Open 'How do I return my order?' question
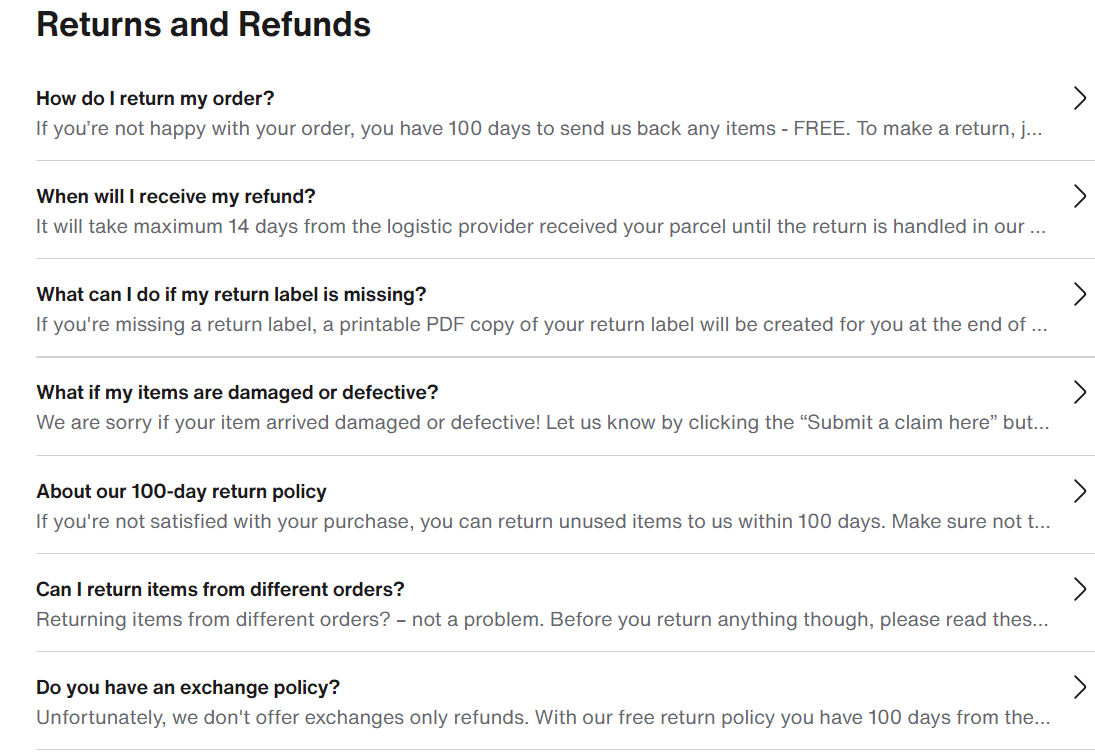1095x752 pixels. (x=155, y=98)
